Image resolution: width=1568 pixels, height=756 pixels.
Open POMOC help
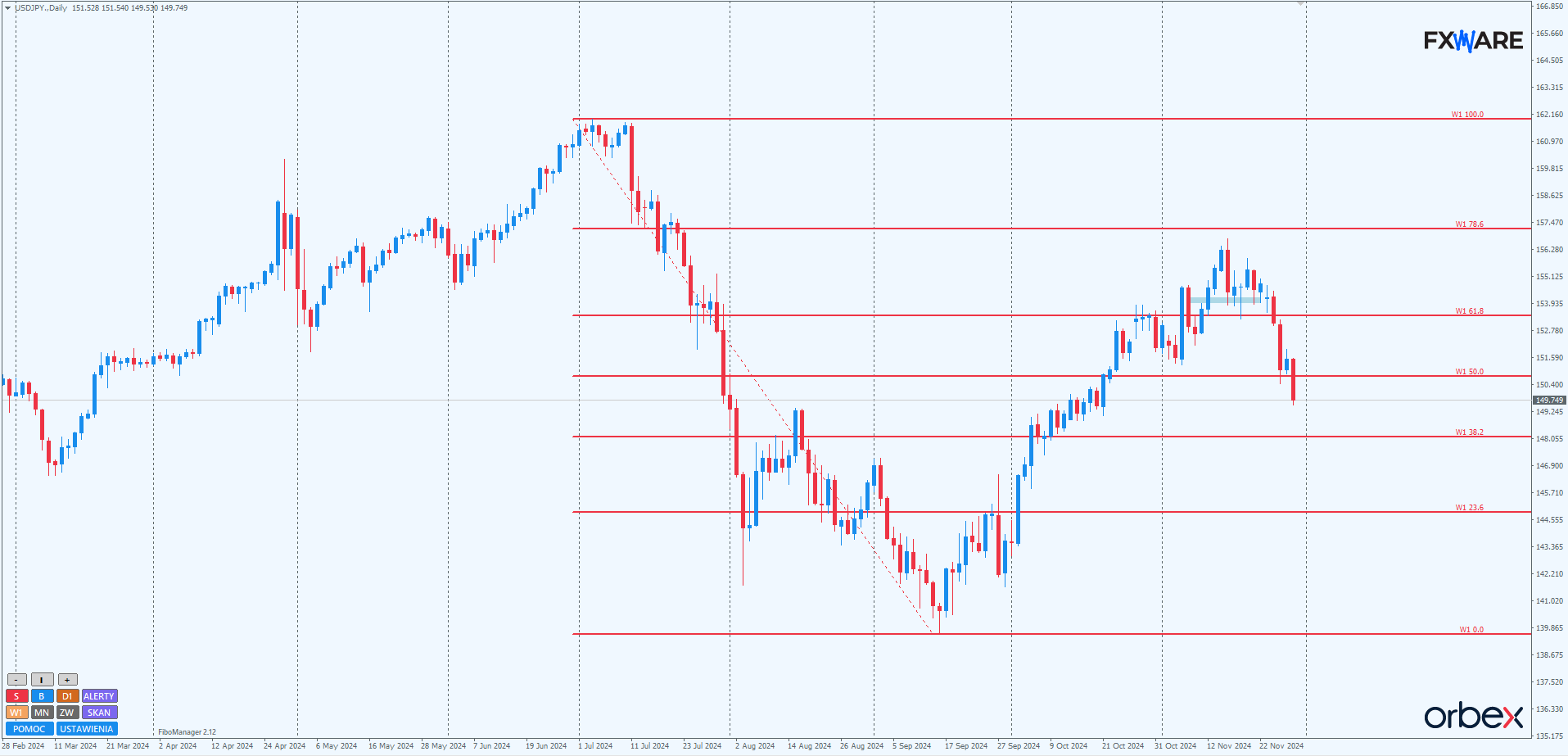[29, 729]
